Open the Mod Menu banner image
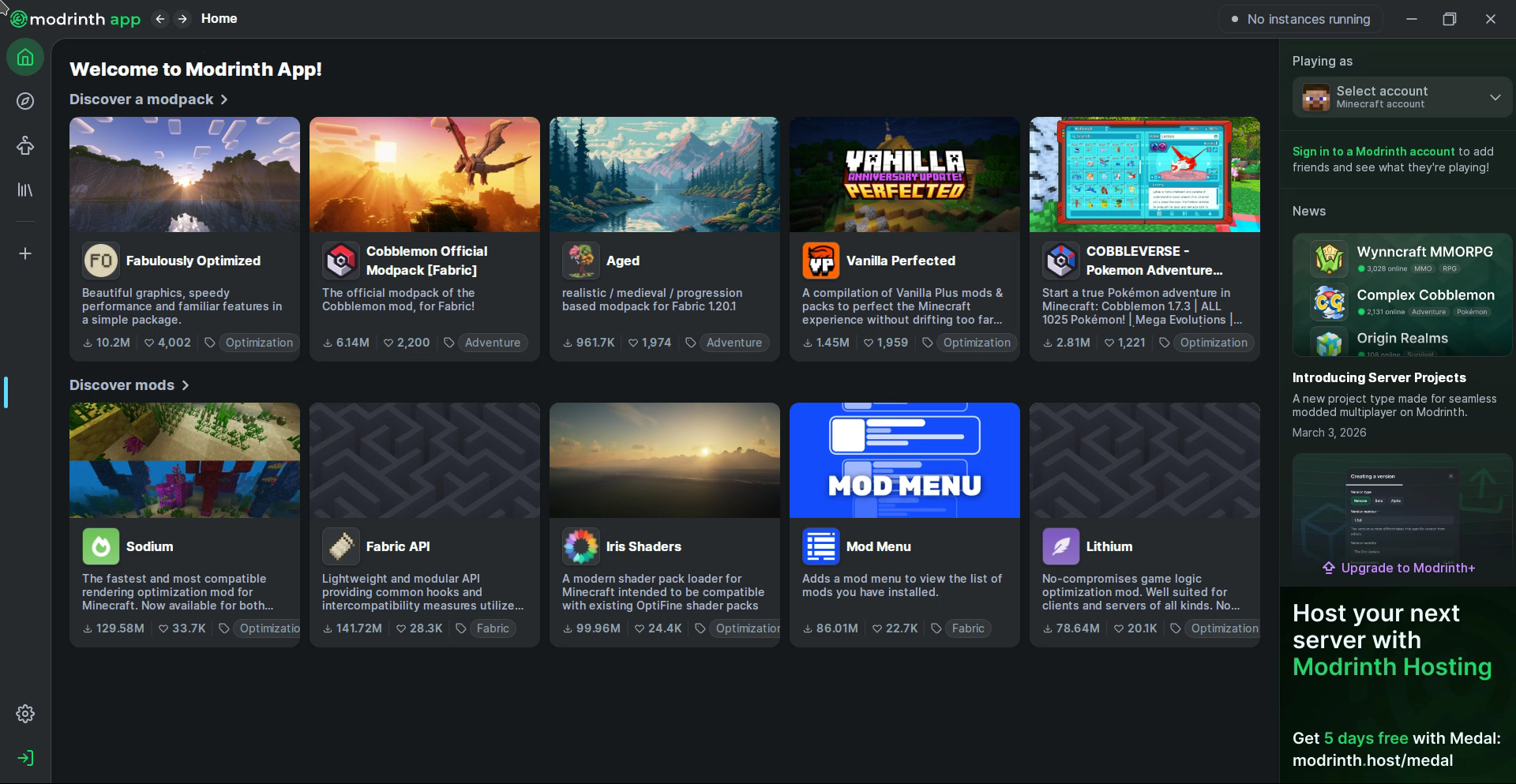 click(x=904, y=460)
